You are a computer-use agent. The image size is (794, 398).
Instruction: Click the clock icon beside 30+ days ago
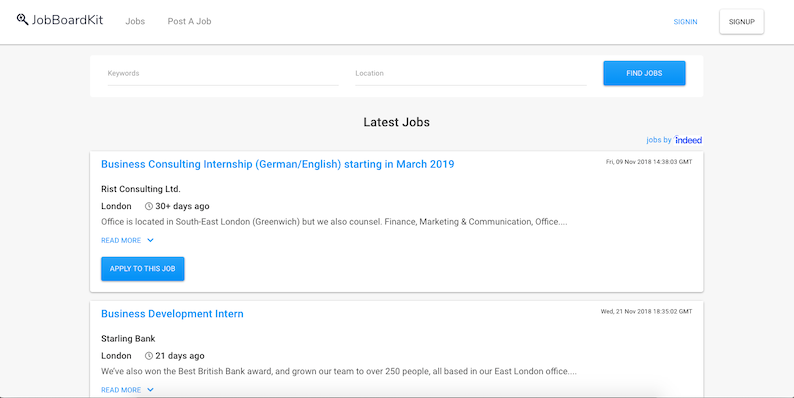[x=149, y=206]
